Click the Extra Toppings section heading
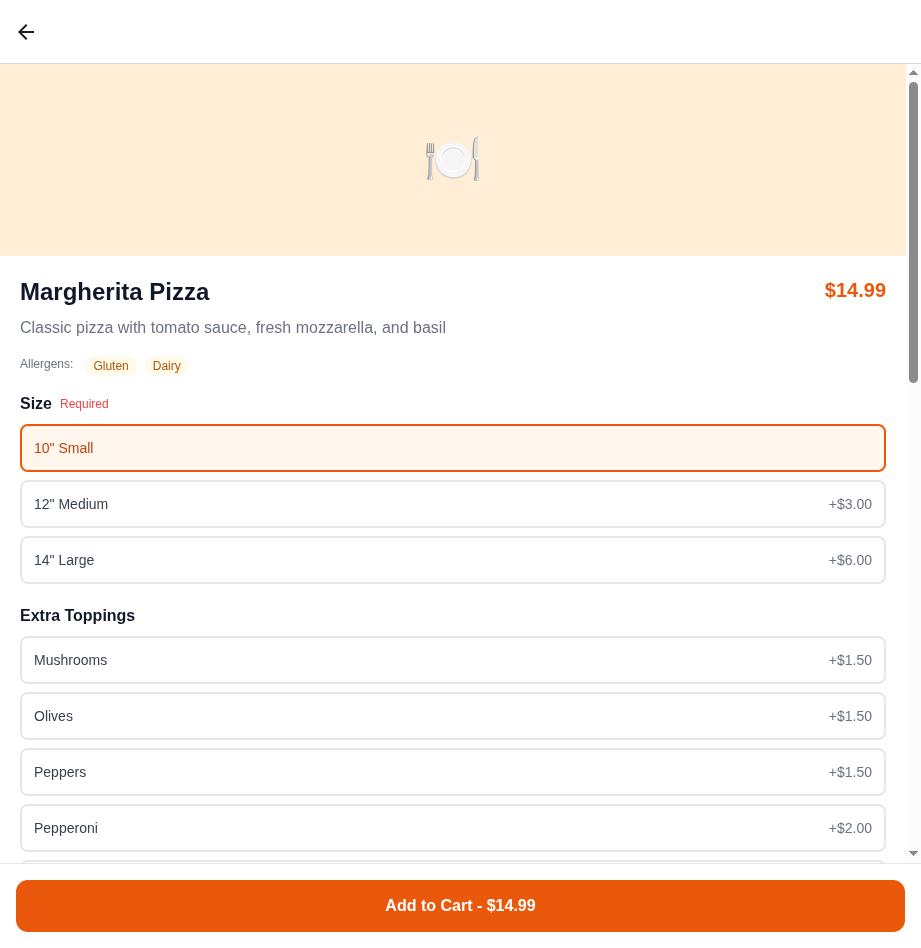The width and height of the screenshot is (921, 948). pos(77,615)
